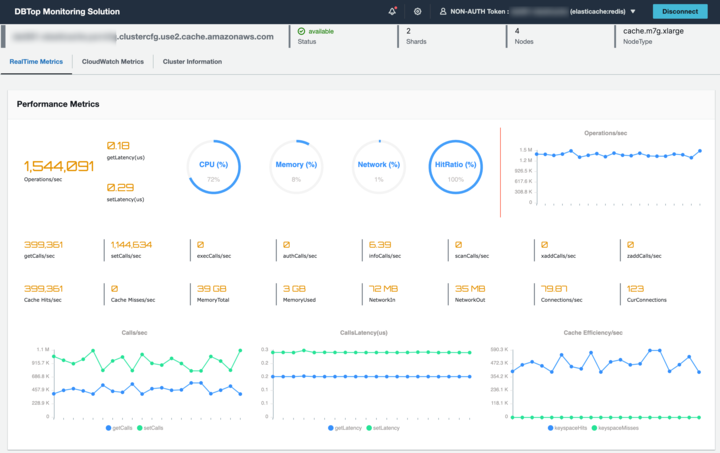Toggle getCalls series in Calls/sec legend
The width and height of the screenshot is (720, 453).
click(x=119, y=428)
